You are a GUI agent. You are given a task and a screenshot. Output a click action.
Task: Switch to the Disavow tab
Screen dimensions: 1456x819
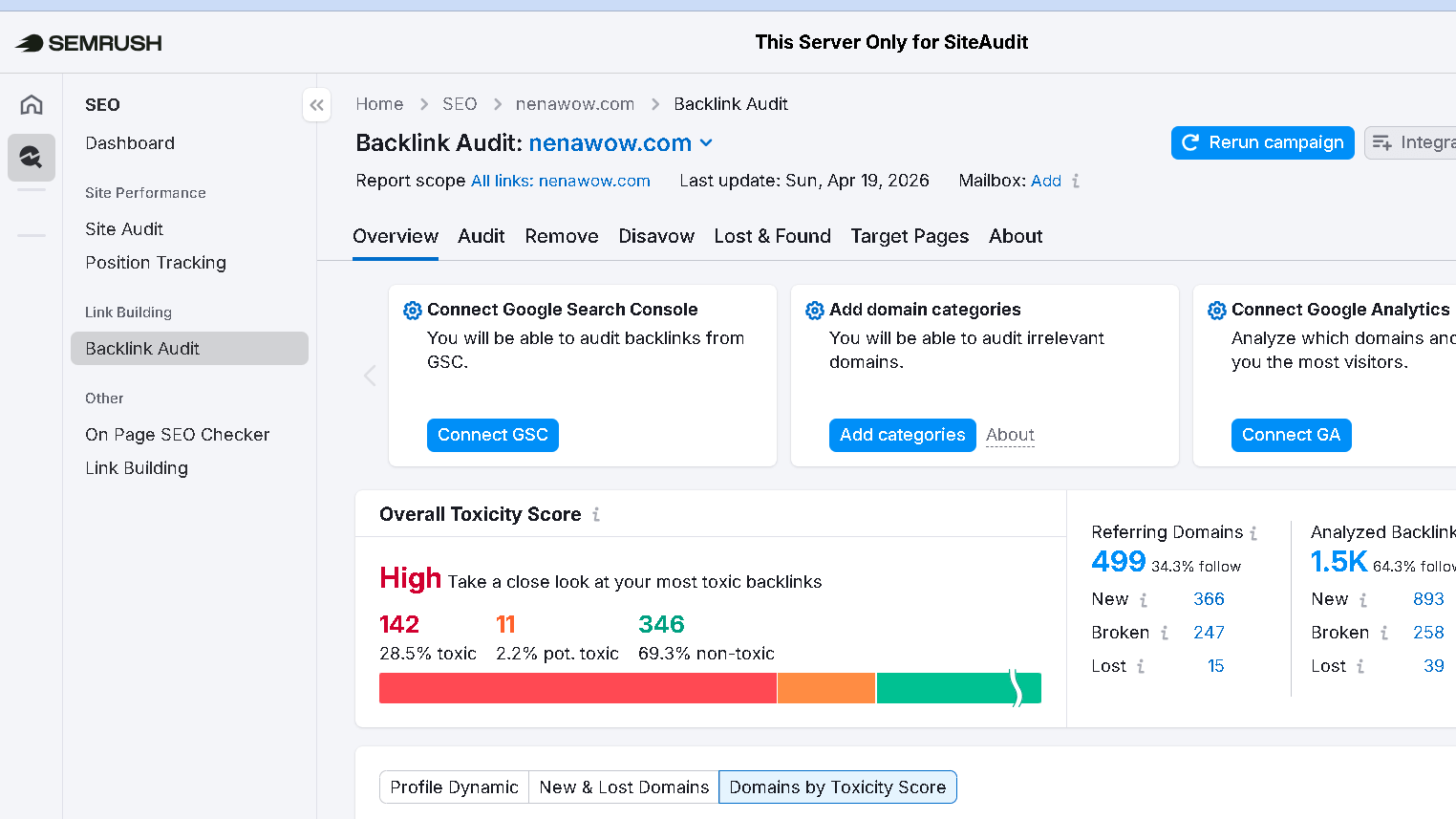pos(656,236)
